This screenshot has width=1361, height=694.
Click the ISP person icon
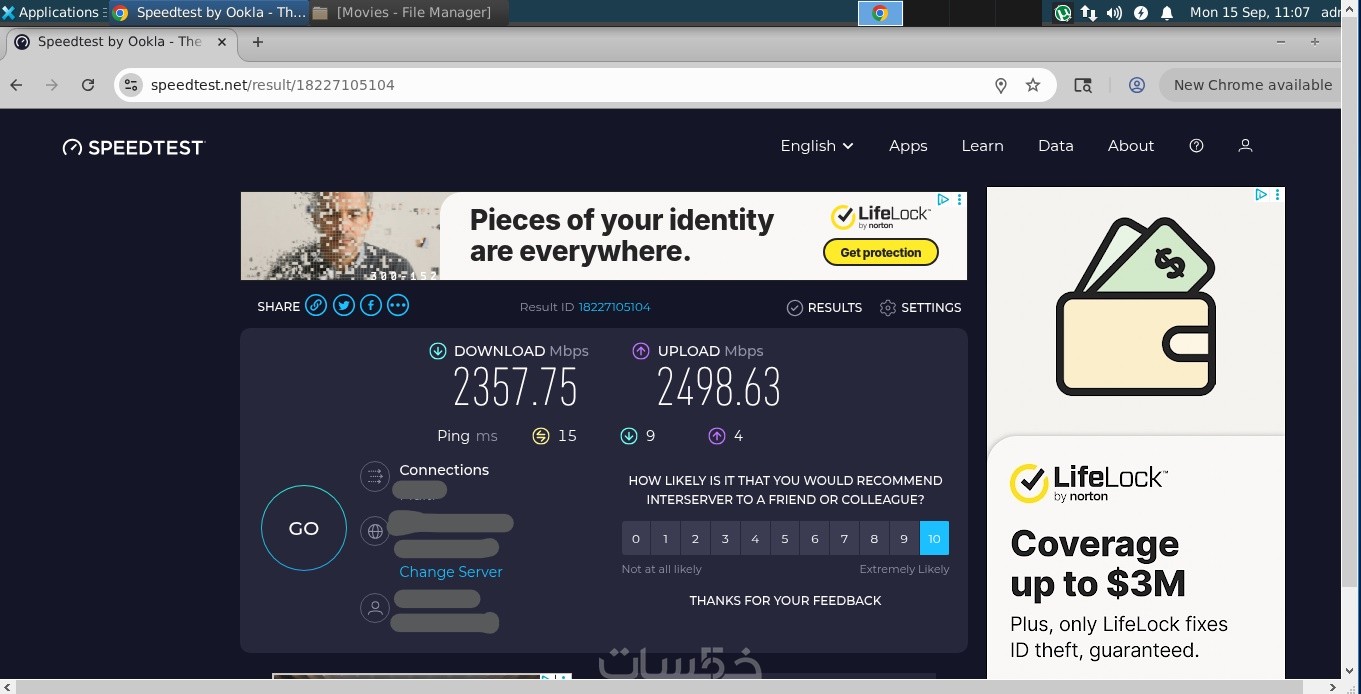pyautogui.click(x=375, y=607)
